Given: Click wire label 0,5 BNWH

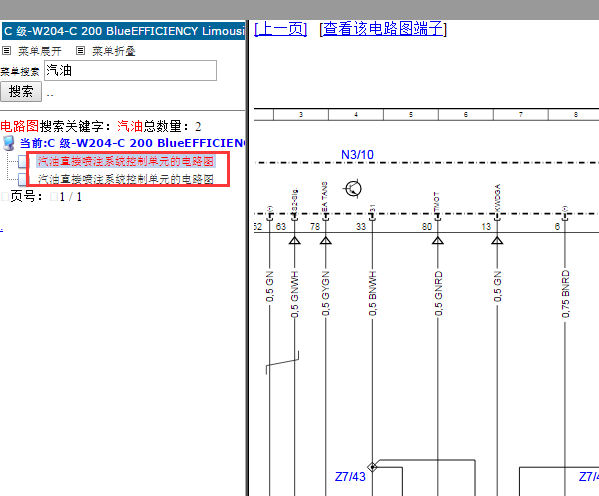Looking at the screenshot, I should coord(372,293).
